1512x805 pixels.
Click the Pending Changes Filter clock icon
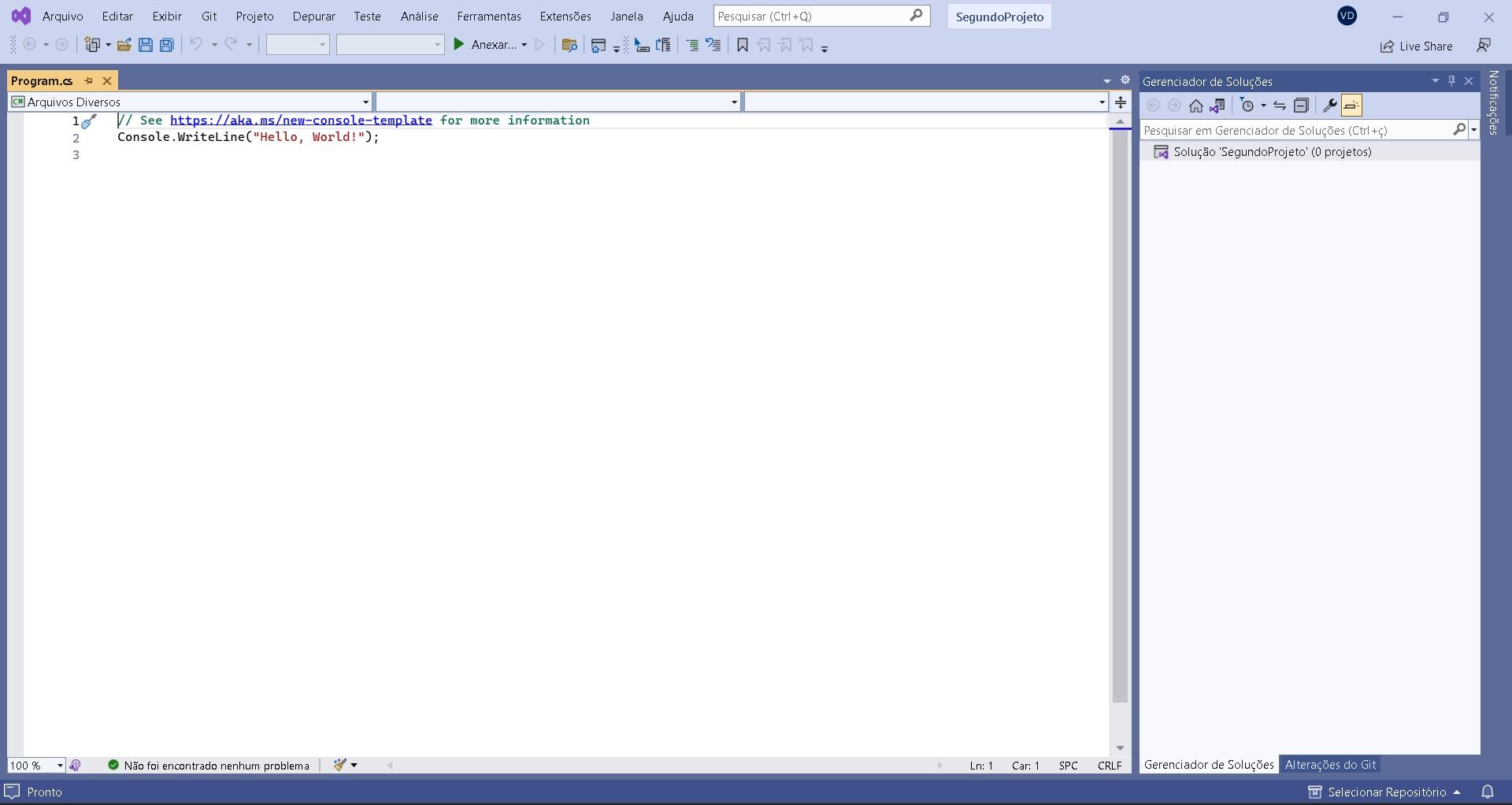[1247, 106]
